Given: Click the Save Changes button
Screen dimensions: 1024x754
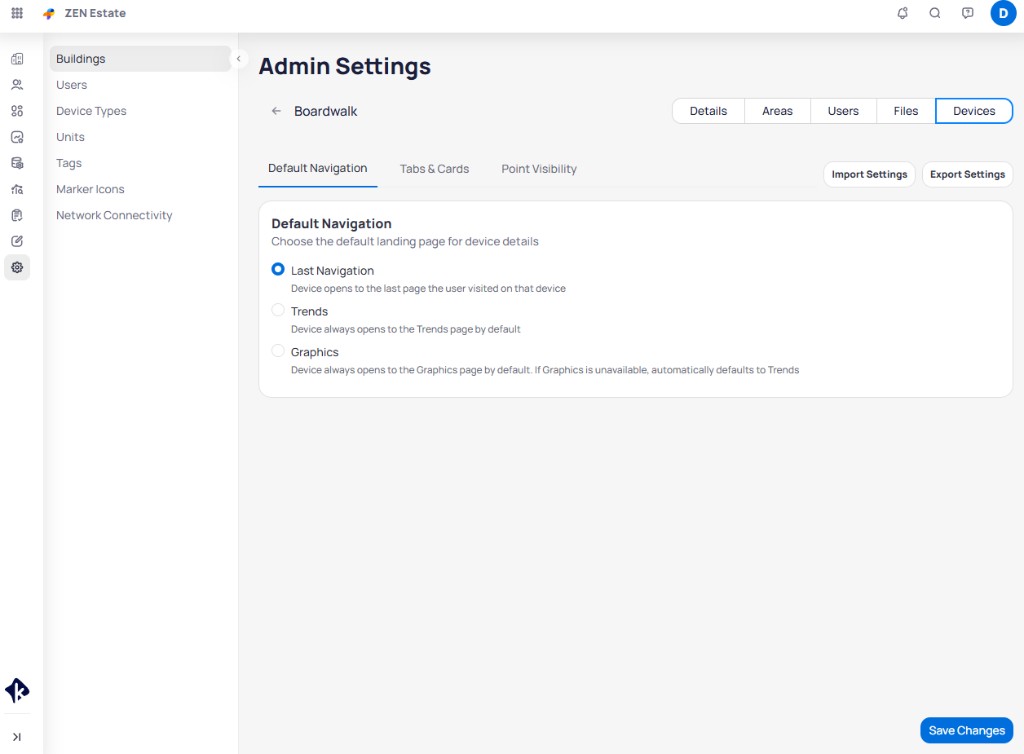Looking at the screenshot, I should [967, 730].
